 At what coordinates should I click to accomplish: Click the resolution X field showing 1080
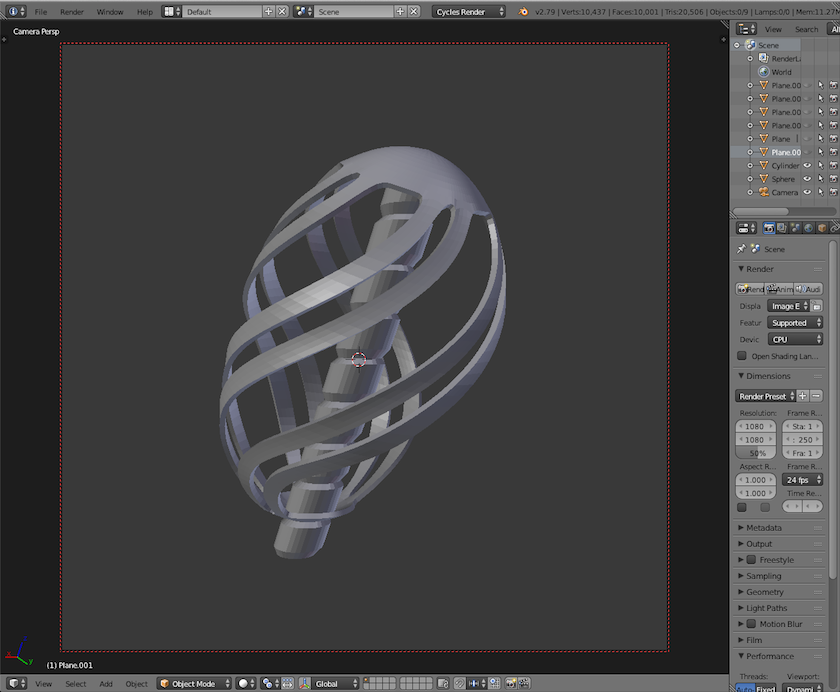pos(754,426)
